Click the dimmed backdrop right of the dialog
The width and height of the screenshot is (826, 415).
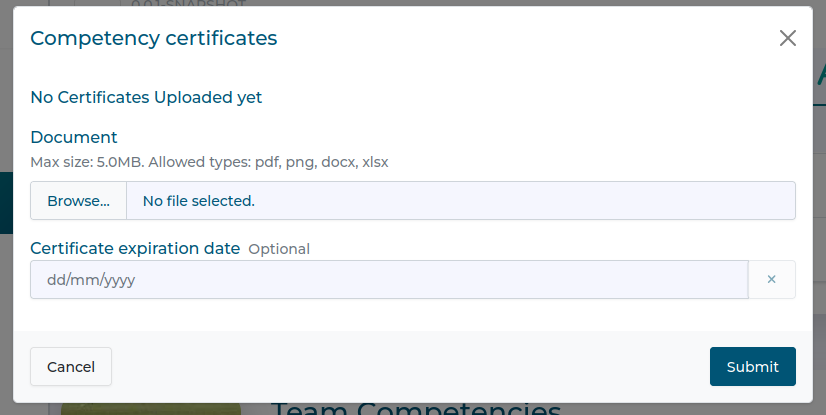click(x=820, y=250)
